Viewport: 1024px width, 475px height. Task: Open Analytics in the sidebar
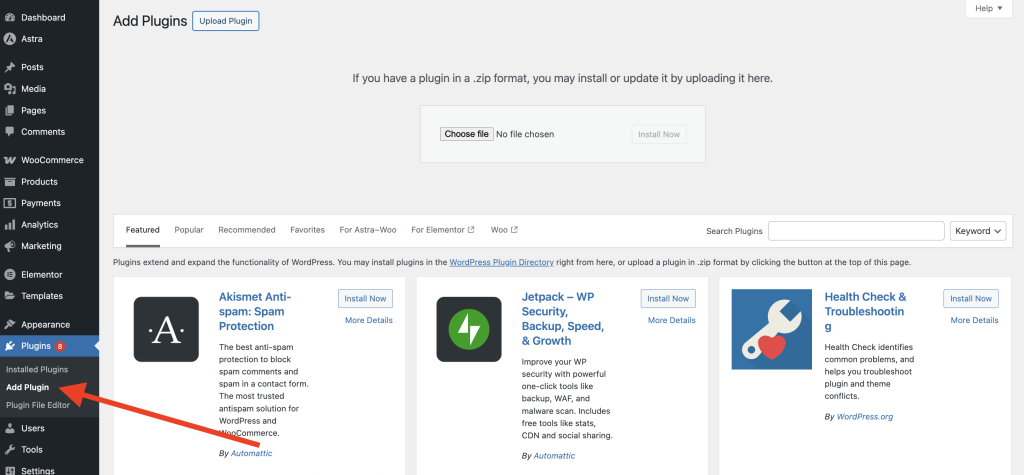point(40,225)
